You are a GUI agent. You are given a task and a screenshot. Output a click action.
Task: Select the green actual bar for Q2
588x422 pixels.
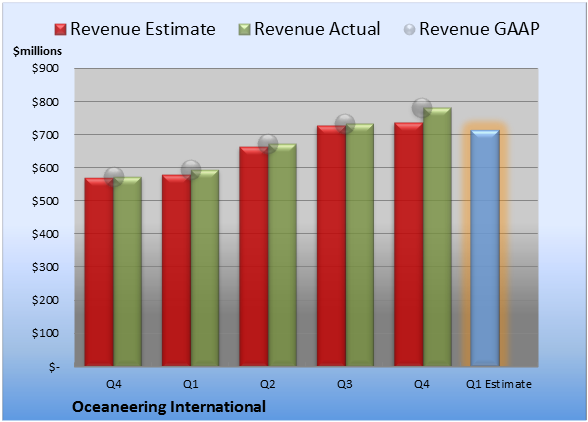point(282,255)
